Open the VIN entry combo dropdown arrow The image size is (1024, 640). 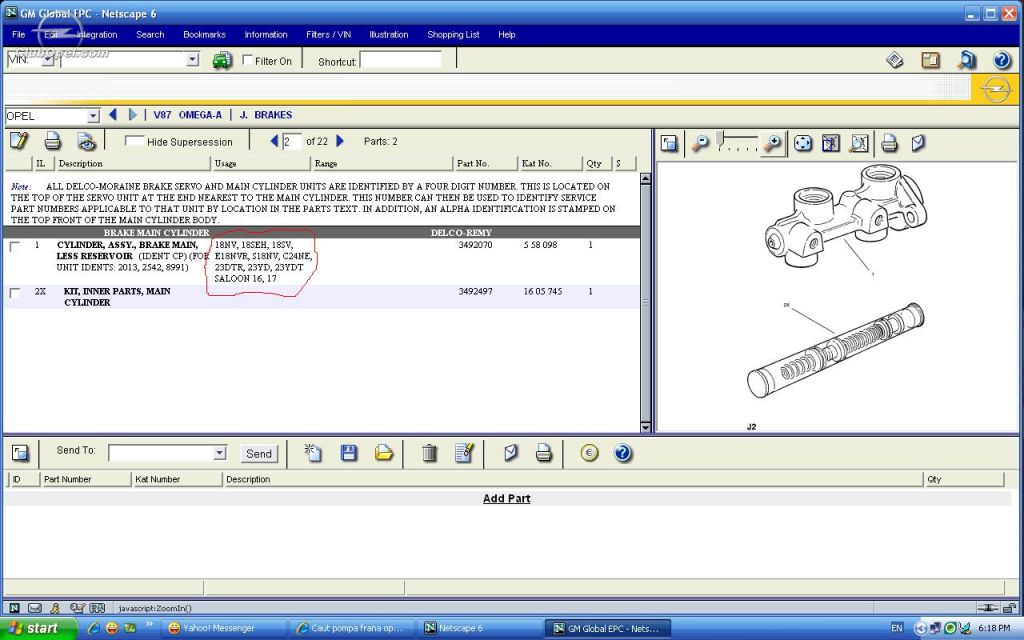click(x=192, y=59)
